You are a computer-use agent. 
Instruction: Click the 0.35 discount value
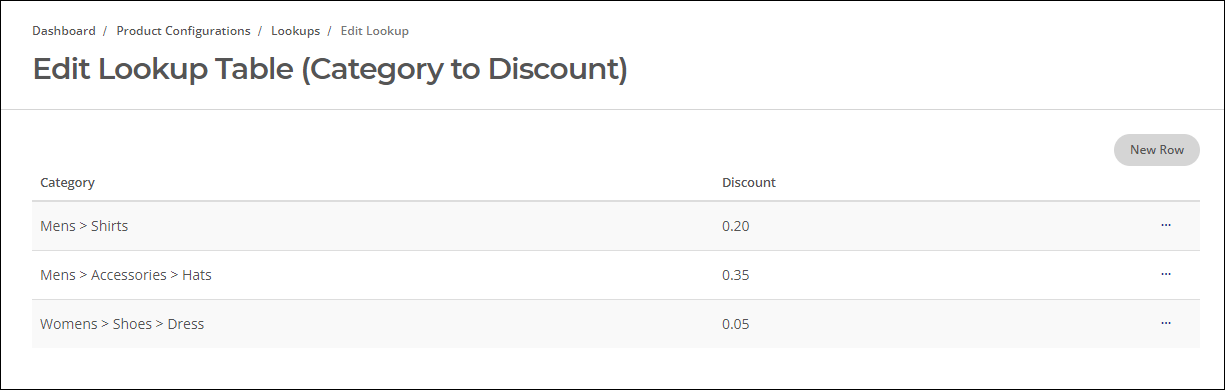point(736,275)
